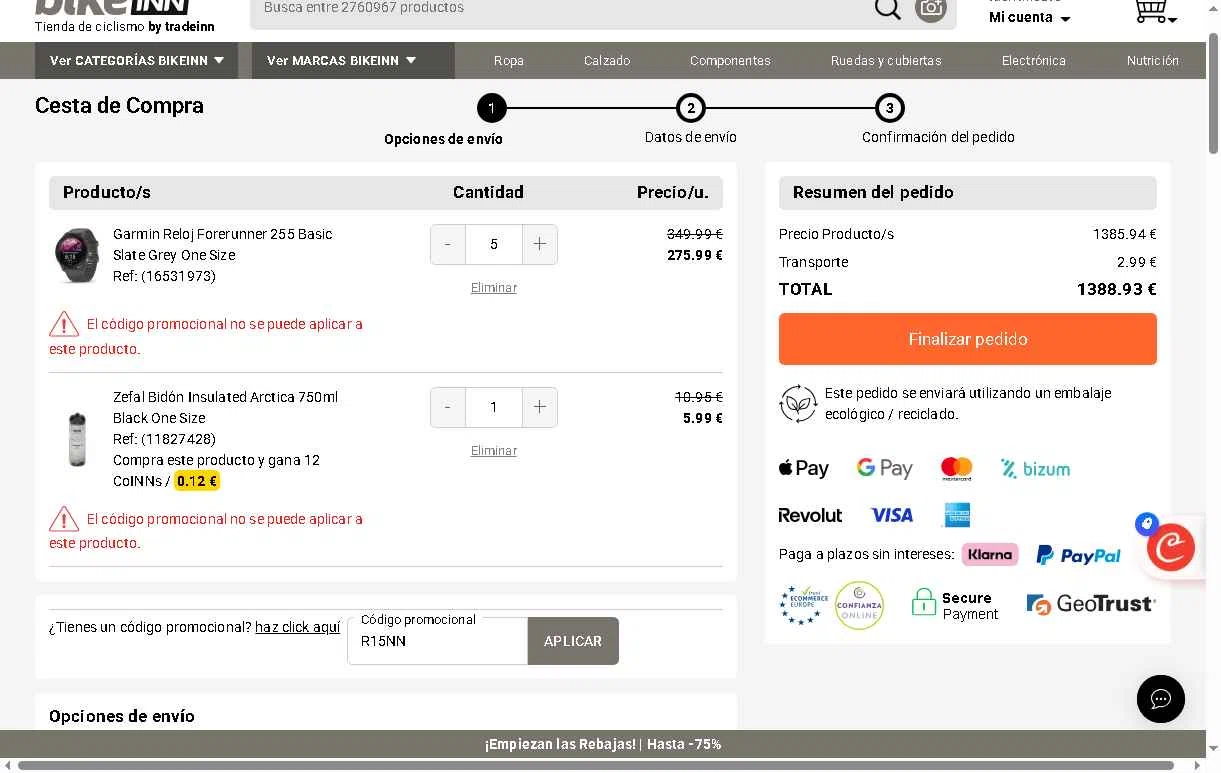Click the 0.12 € CoINNs badge
1221x773 pixels.
click(x=197, y=481)
